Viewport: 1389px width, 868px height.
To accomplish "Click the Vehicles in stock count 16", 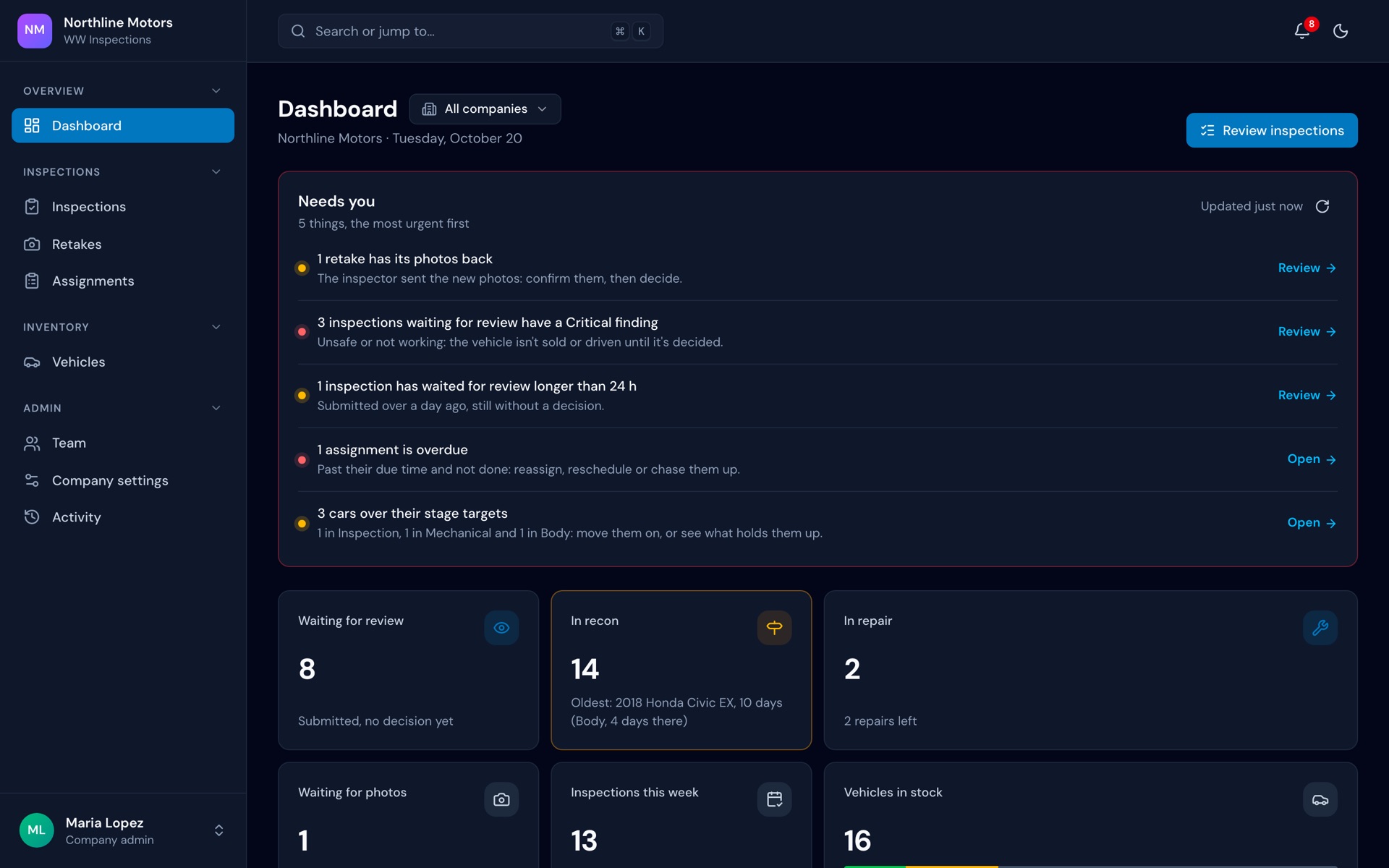I will [857, 841].
